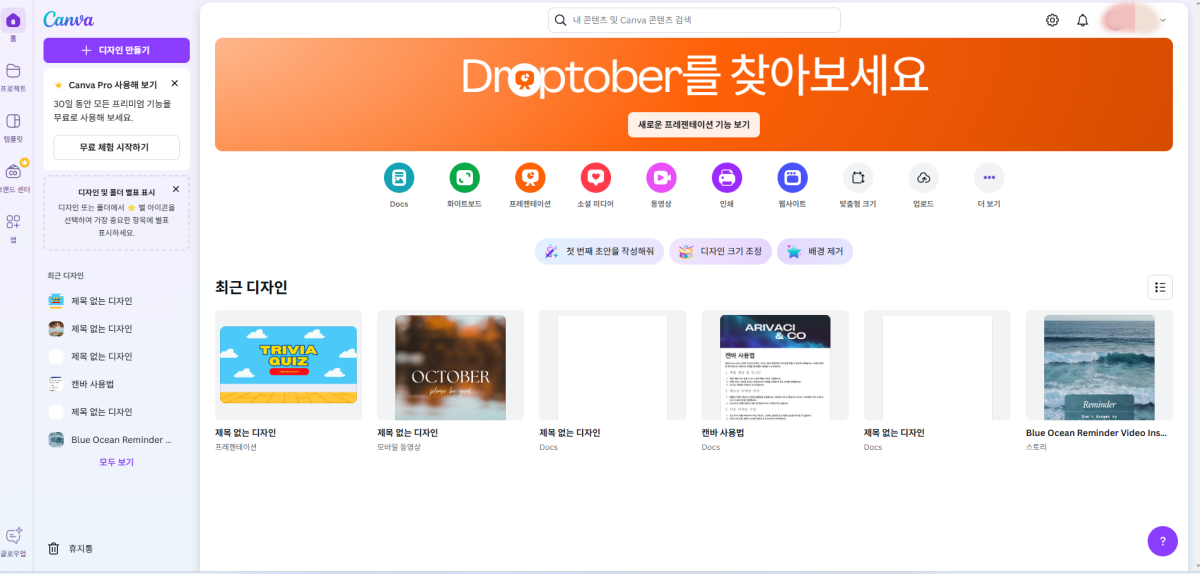Click 새로운 프레젠테이션 기능 보기 button
The image size is (1200, 574).
(694, 125)
